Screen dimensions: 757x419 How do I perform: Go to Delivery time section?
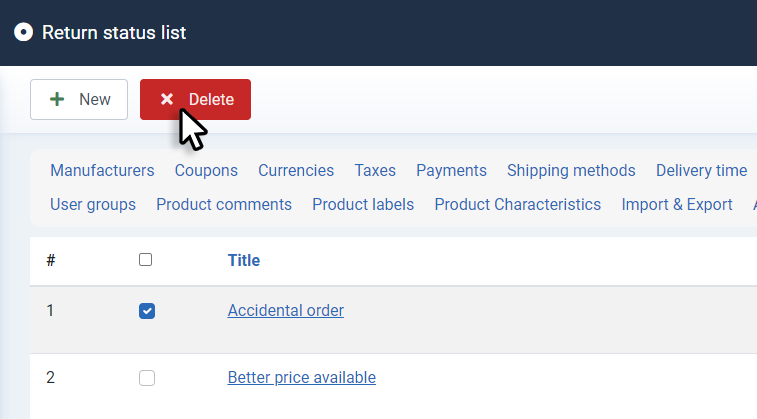[701, 170]
